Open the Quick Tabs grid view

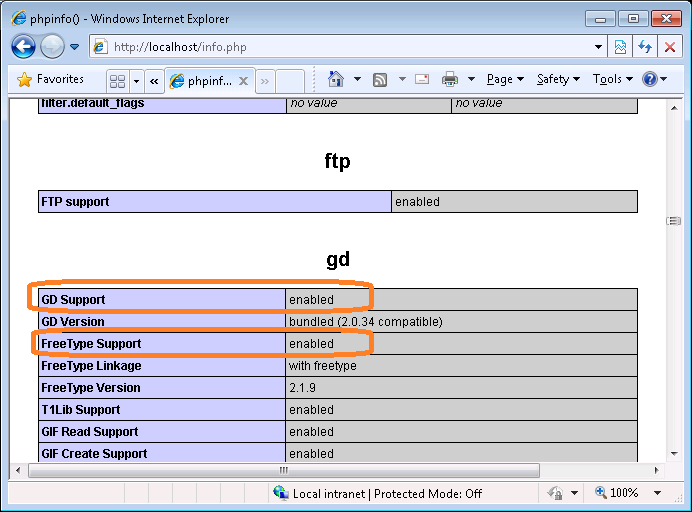[x=117, y=81]
